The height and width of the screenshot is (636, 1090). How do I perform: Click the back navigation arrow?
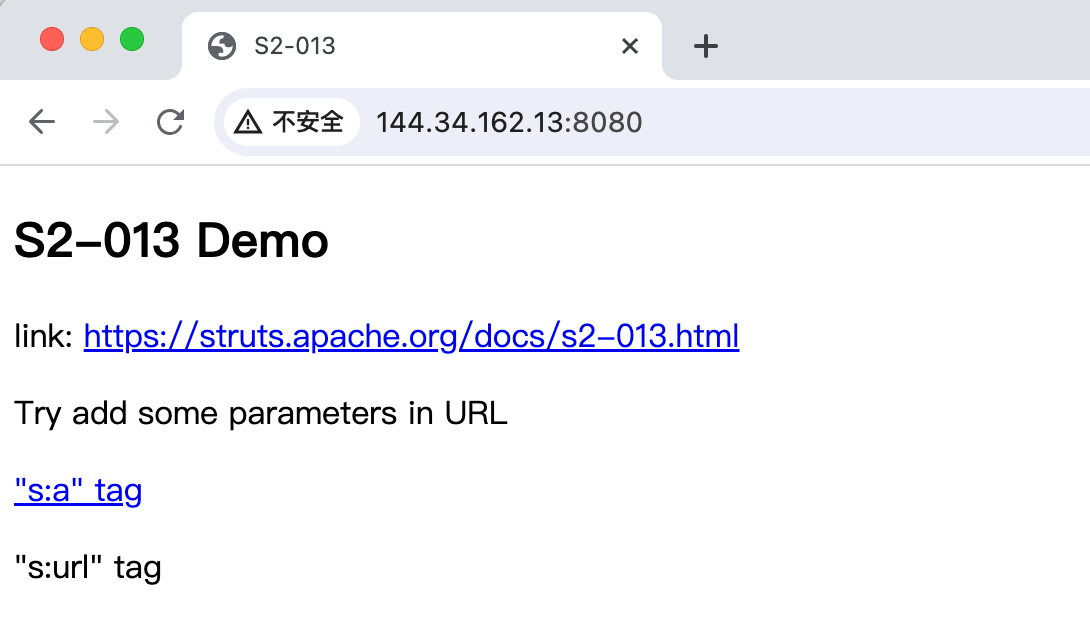click(x=41, y=122)
